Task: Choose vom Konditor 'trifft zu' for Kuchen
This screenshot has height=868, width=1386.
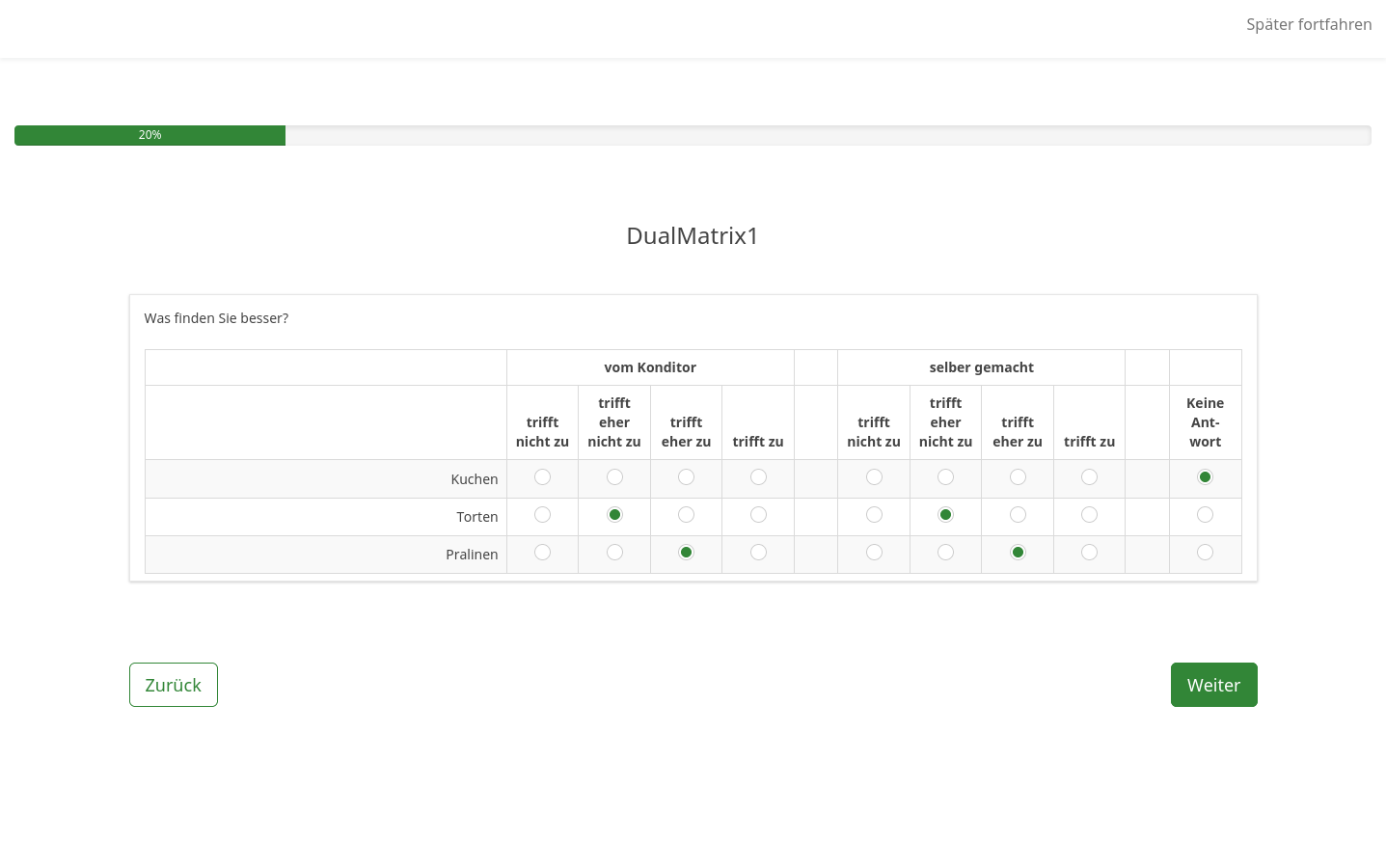Action: pos(758,477)
